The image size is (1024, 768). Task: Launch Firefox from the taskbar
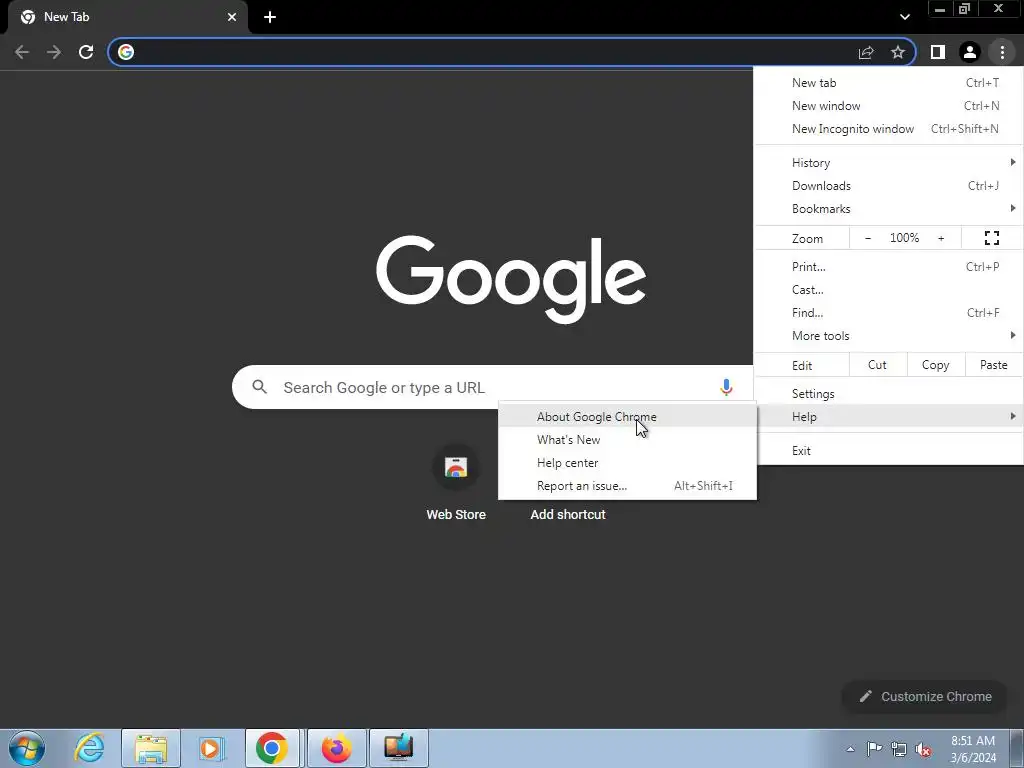click(336, 748)
